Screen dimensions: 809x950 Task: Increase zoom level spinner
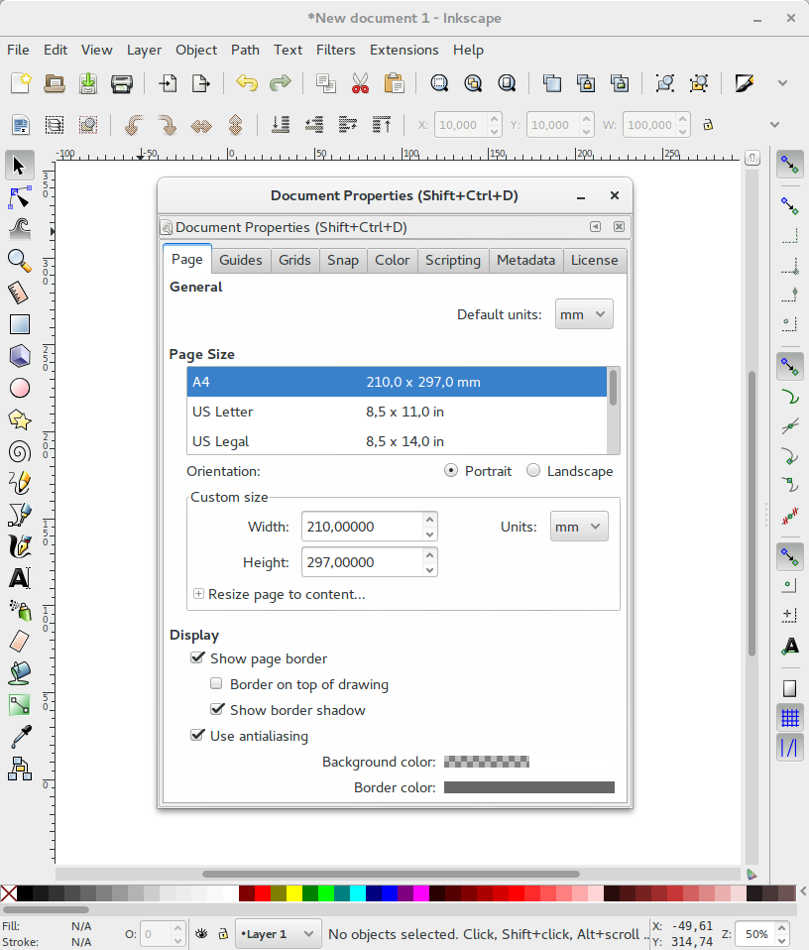point(782,928)
